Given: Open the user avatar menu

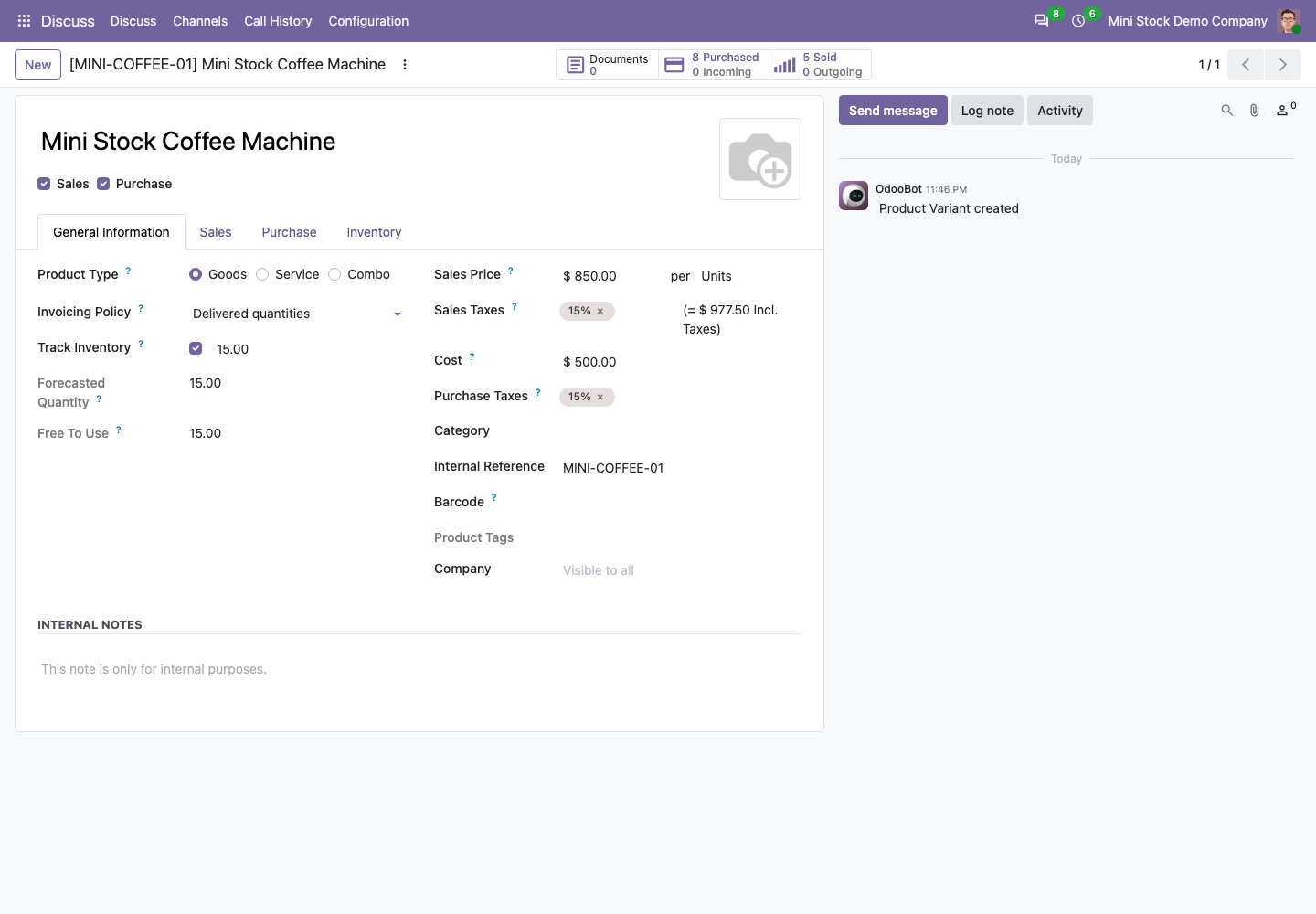Looking at the screenshot, I should pos(1289,21).
